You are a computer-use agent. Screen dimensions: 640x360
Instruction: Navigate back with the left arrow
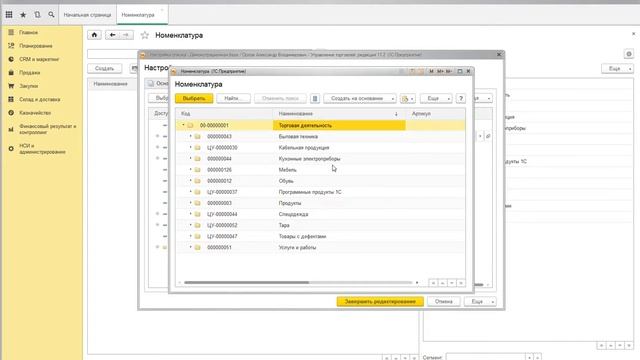(x=112, y=35)
